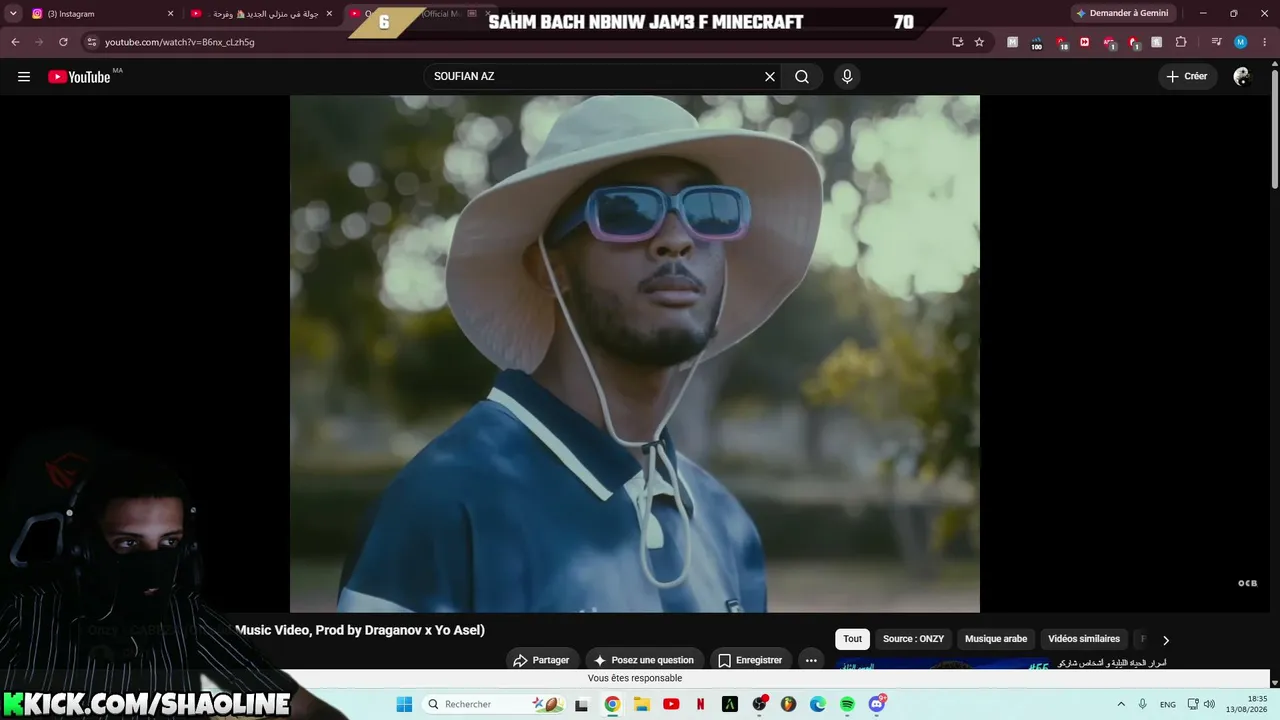Open the video's more actions menu
The image size is (1280, 720).
pyautogui.click(x=811, y=660)
